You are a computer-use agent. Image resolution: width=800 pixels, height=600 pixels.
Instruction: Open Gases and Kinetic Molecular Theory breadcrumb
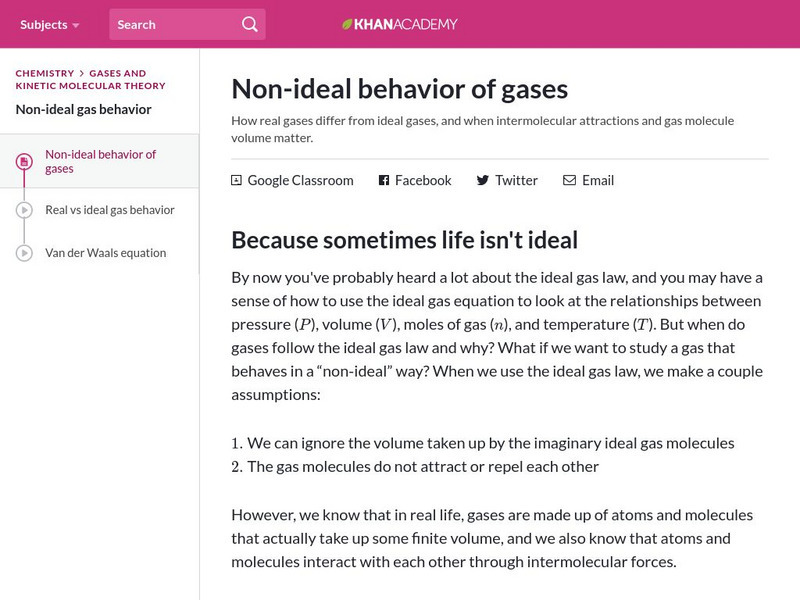[117, 80]
